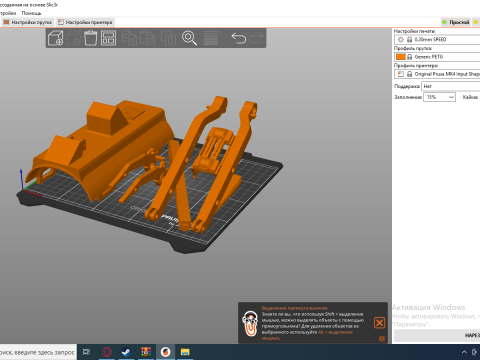Open Task View in taskbar
The image size is (480, 360).
(86, 352)
